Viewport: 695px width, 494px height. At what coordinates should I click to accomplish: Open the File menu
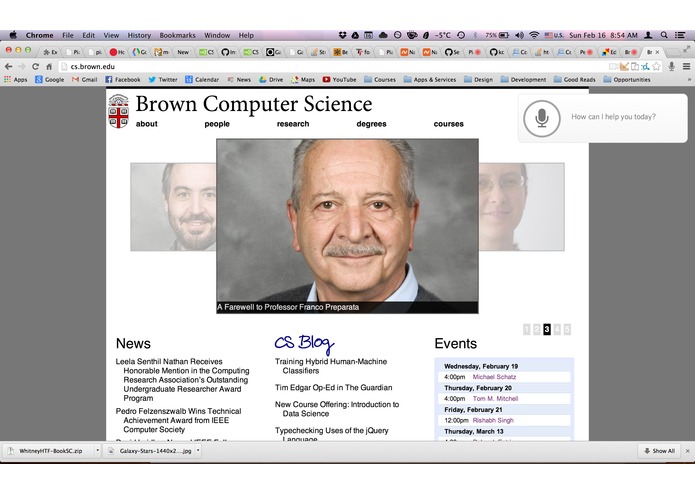(68, 35)
